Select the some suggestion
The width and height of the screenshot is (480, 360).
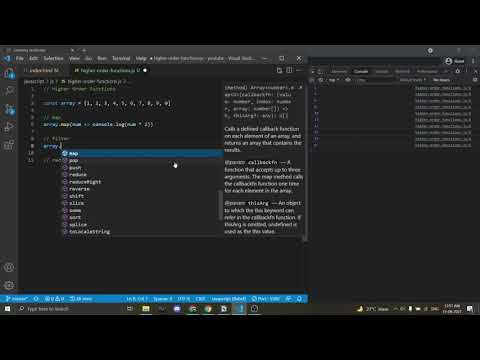pyautogui.click(x=142, y=210)
